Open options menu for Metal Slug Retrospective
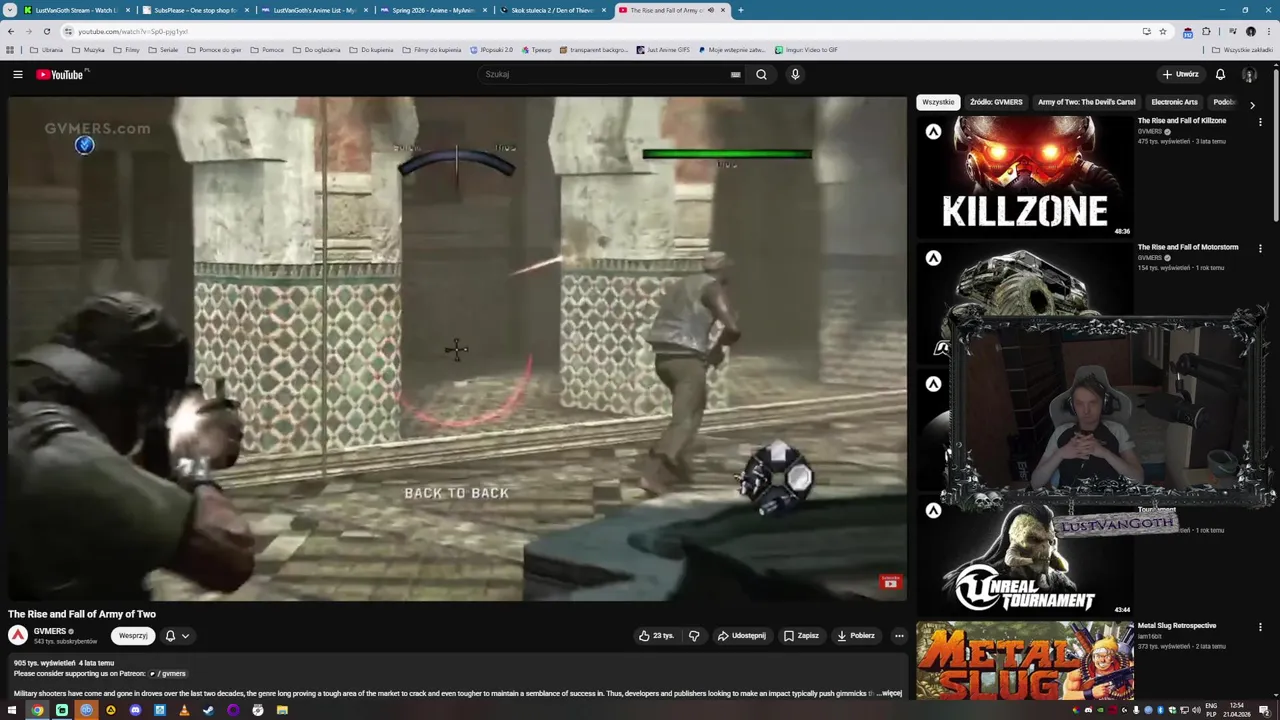1280x720 pixels. [x=1260, y=627]
